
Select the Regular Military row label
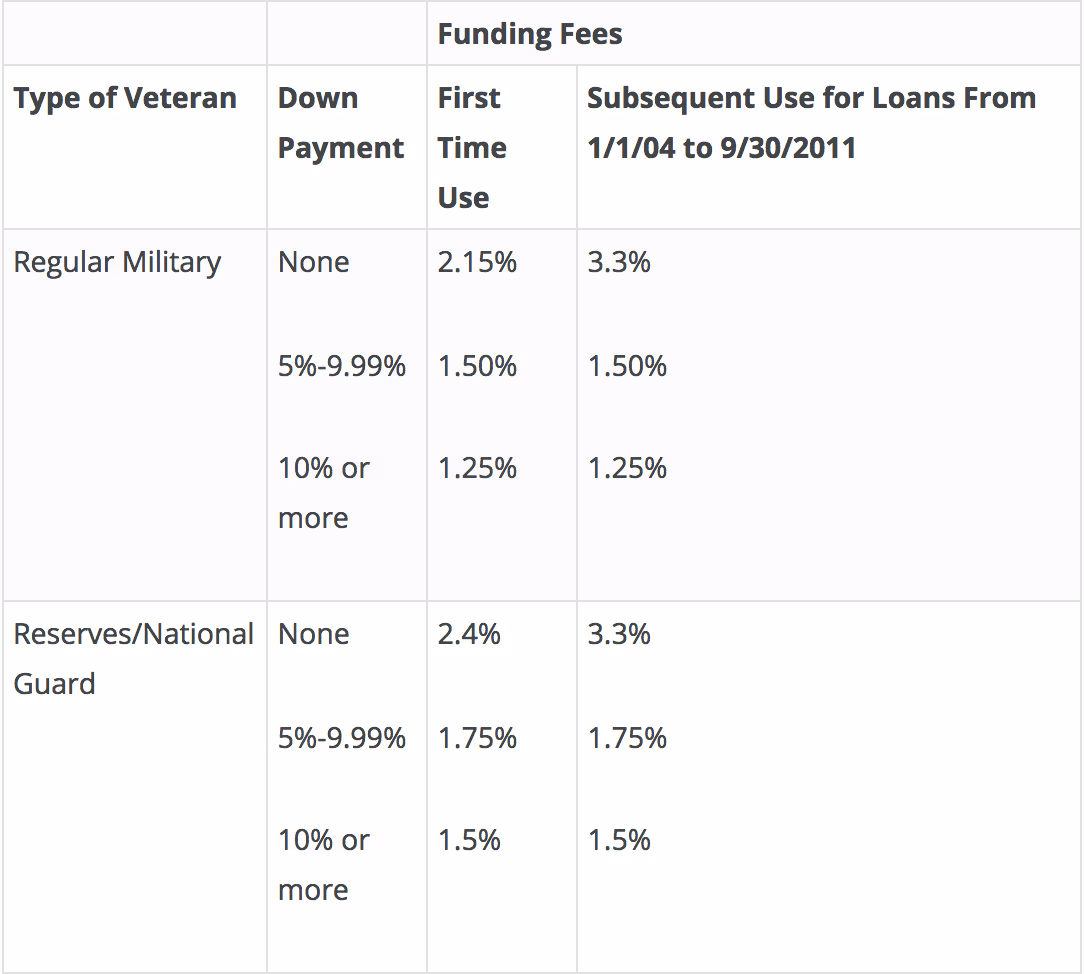tap(118, 263)
